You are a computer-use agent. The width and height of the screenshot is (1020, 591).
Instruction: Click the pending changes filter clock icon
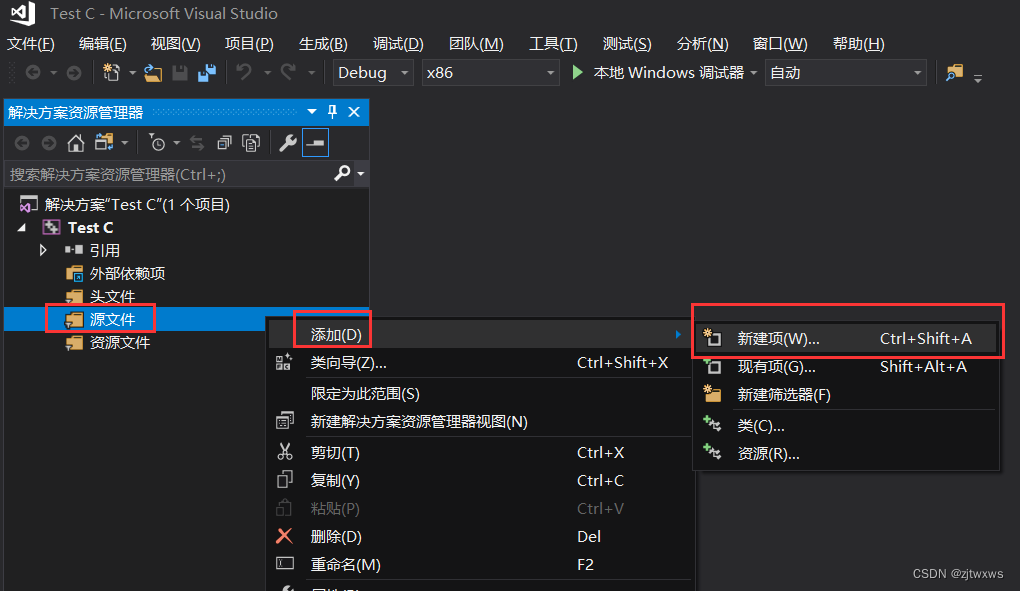point(157,142)
